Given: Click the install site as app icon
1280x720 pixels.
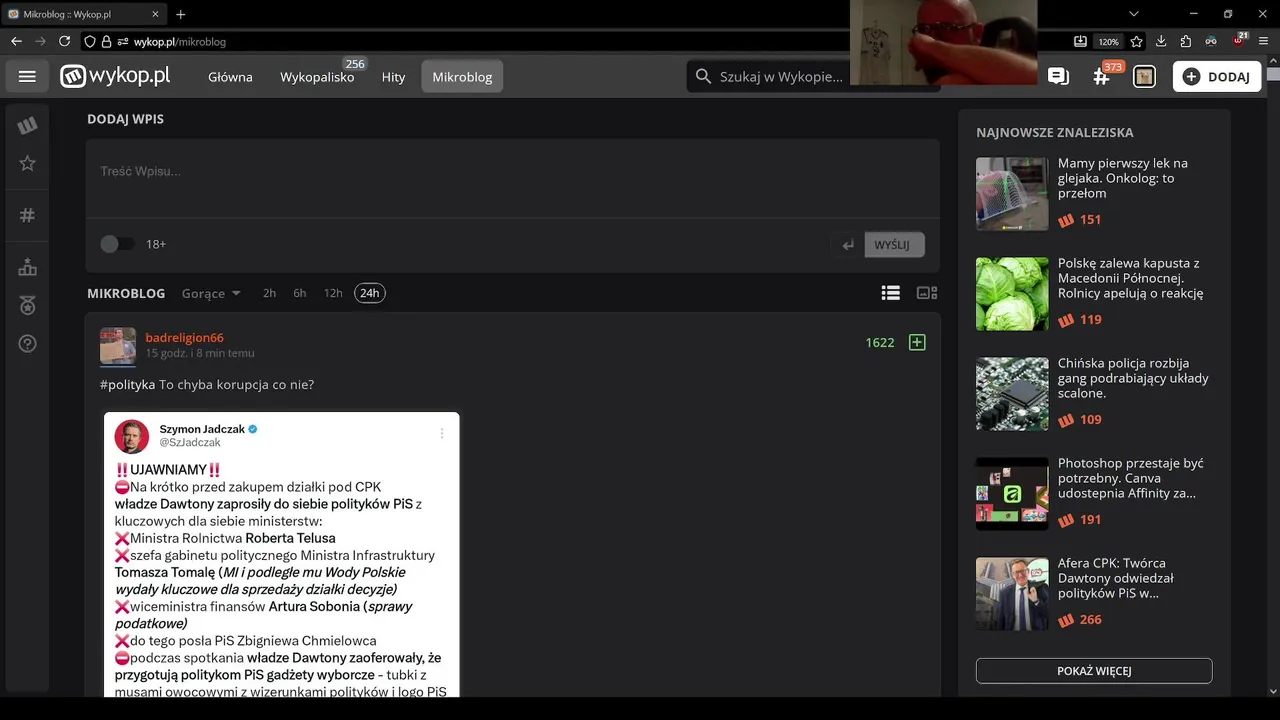Looking at the screenshot, I should coord(1081,42).
